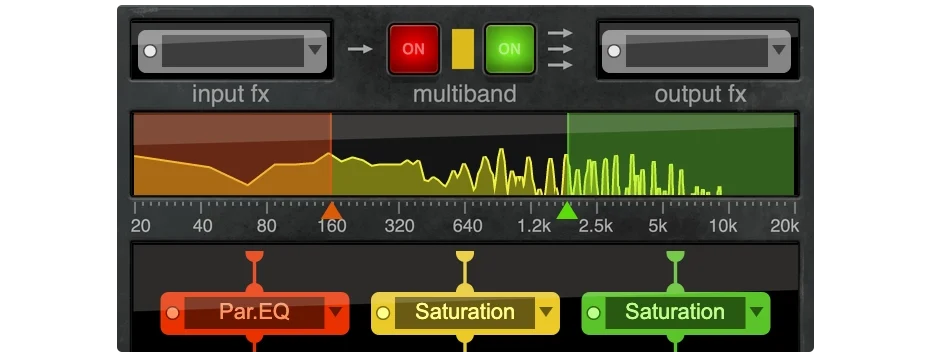Open the output fx dropdown arrow

(x=779, y=50)
